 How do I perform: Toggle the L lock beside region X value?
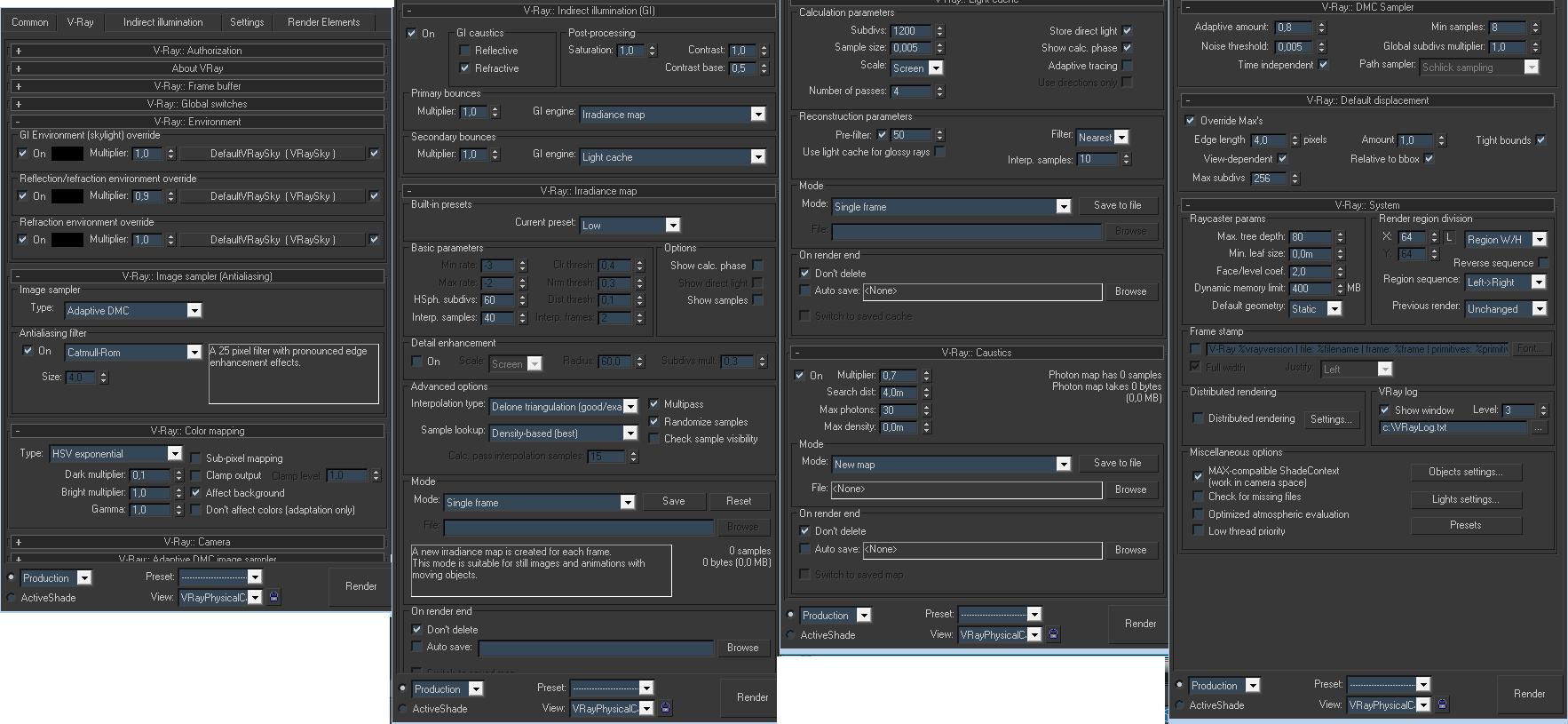click(x=1449, y=237)
